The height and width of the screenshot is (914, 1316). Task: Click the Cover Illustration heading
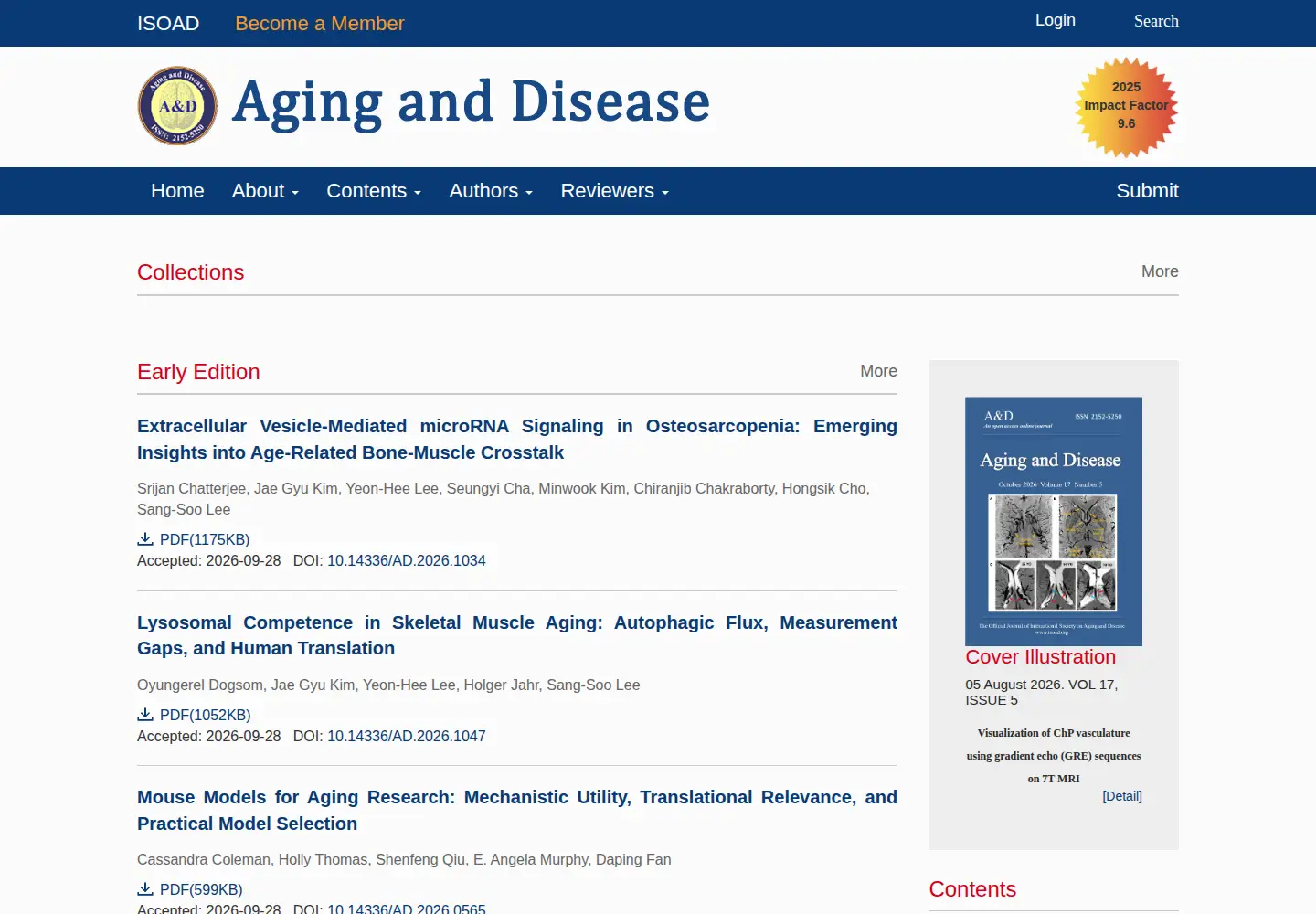[x=1041, y=657]
